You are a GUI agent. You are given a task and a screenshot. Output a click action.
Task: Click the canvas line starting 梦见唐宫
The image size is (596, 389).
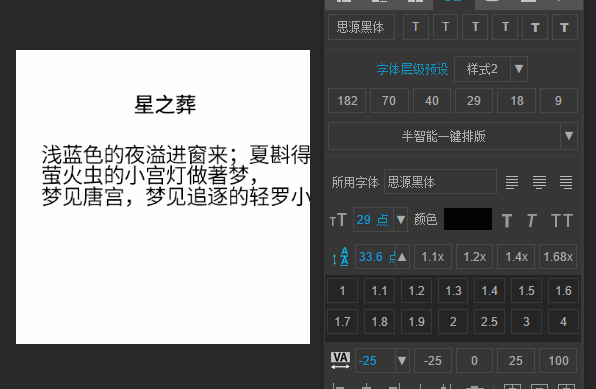[176, 197]
